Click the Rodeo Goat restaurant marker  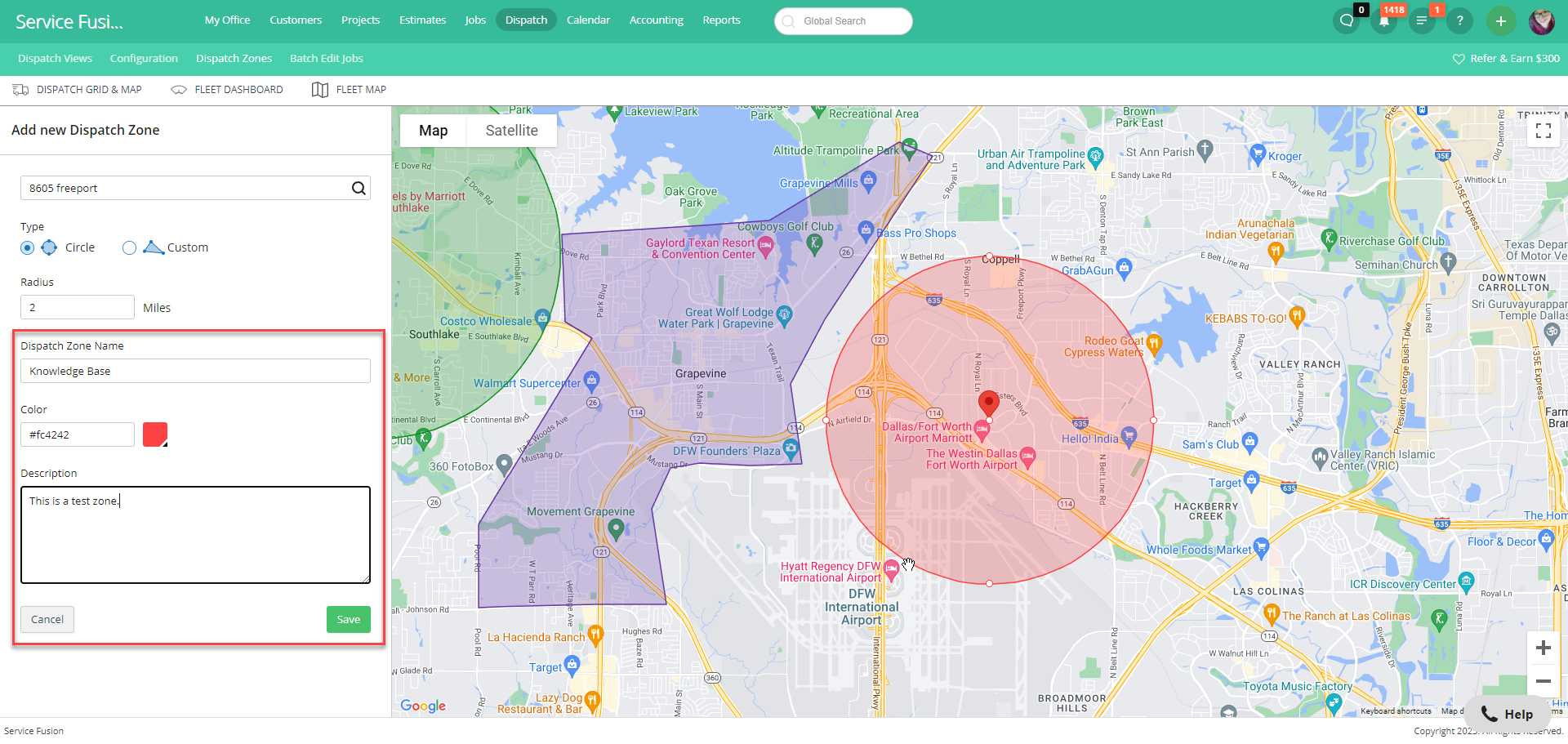[x=1153, y=344]
